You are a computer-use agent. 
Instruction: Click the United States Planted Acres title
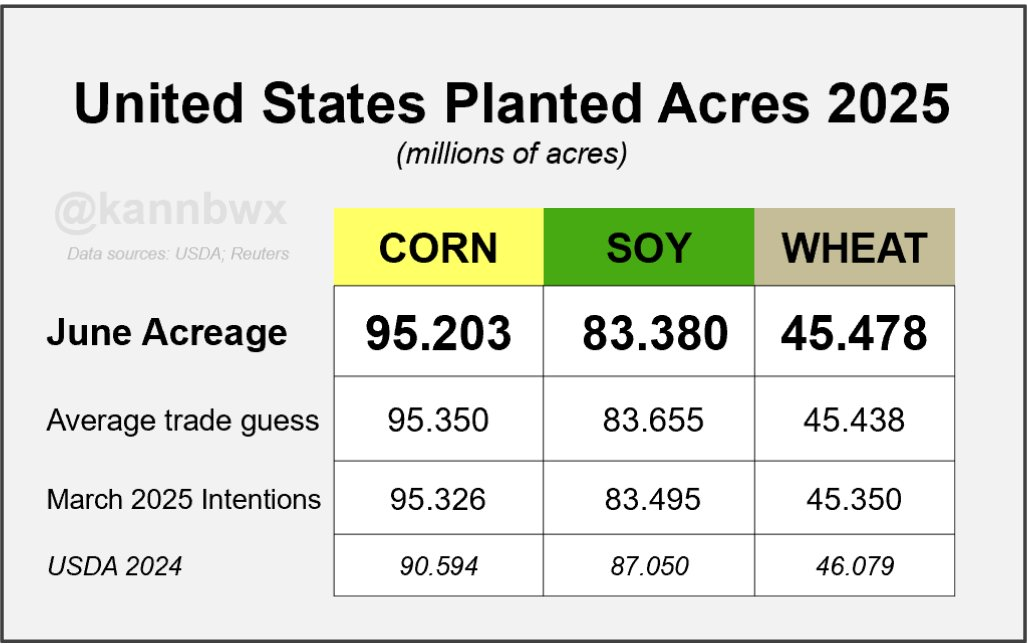pos(511,103)
